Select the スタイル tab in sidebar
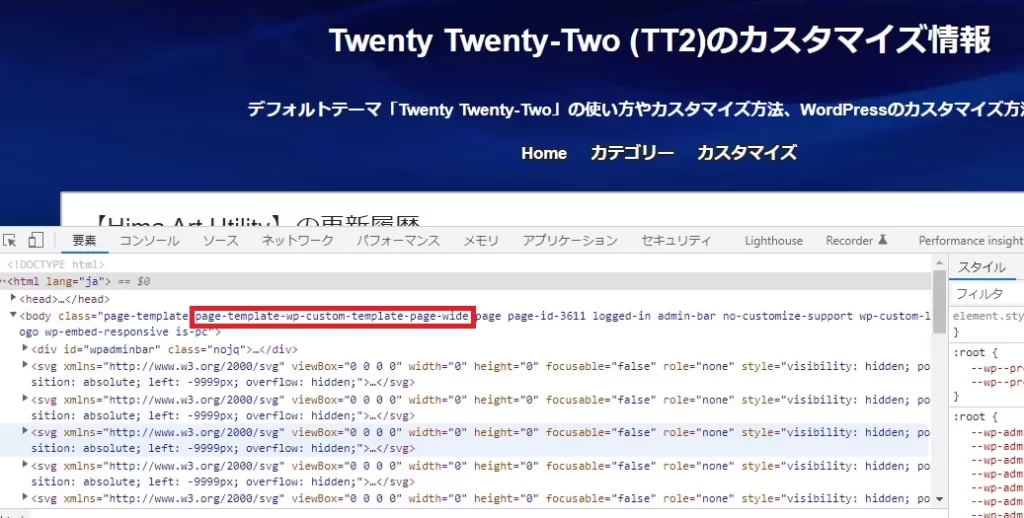The height and width of the screenshot is (518, 1024). pos(982,267)
